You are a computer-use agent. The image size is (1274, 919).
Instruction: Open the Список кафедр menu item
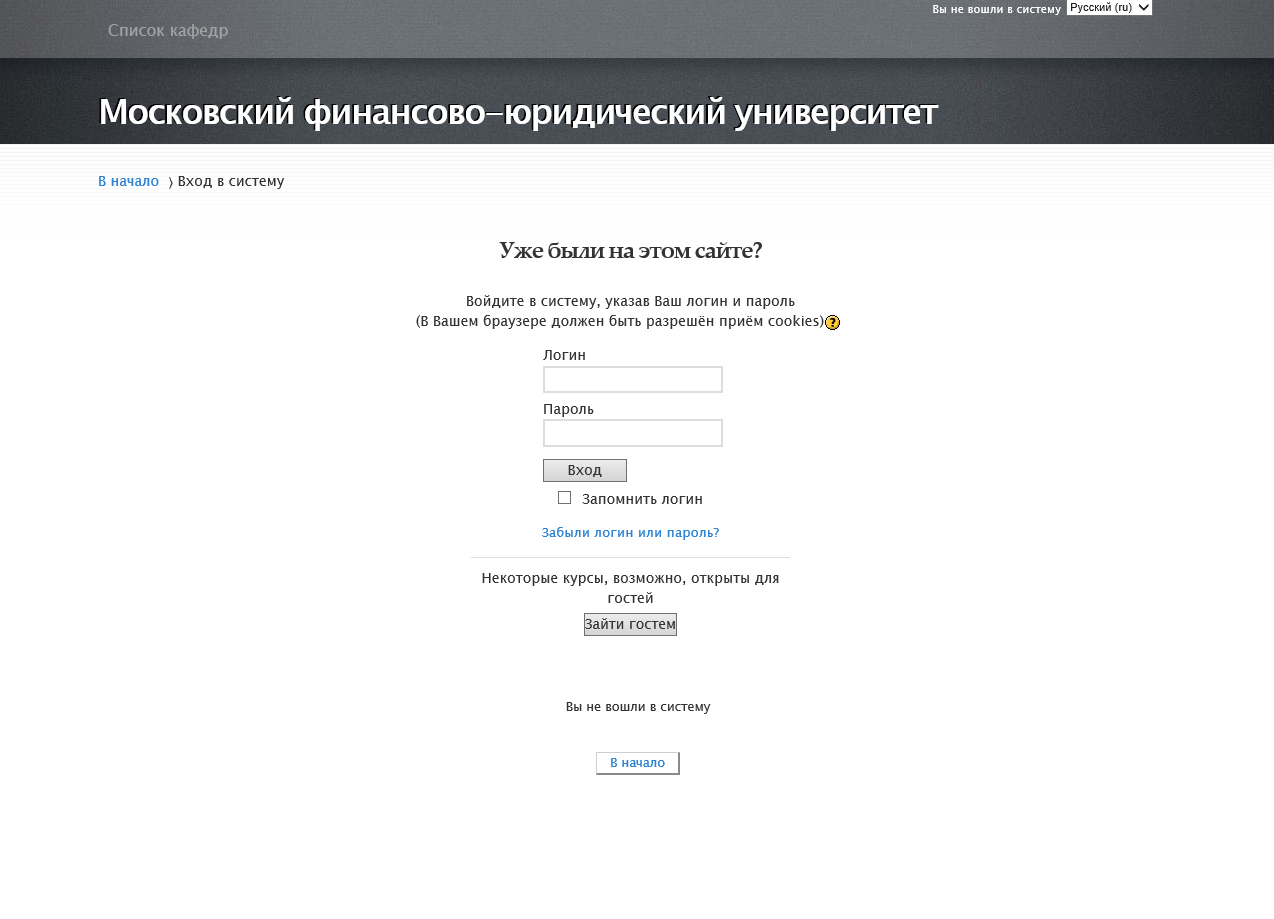click(168, 30)
